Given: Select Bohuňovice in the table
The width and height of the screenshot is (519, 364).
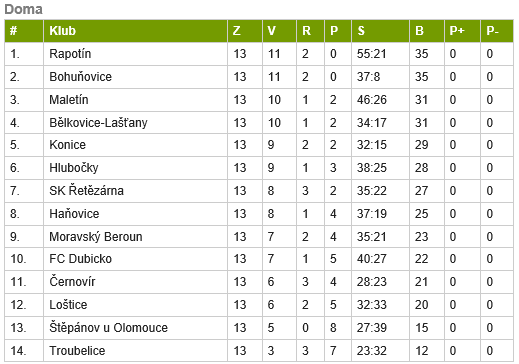Looking at the screenshot, I should coord(80,77).
